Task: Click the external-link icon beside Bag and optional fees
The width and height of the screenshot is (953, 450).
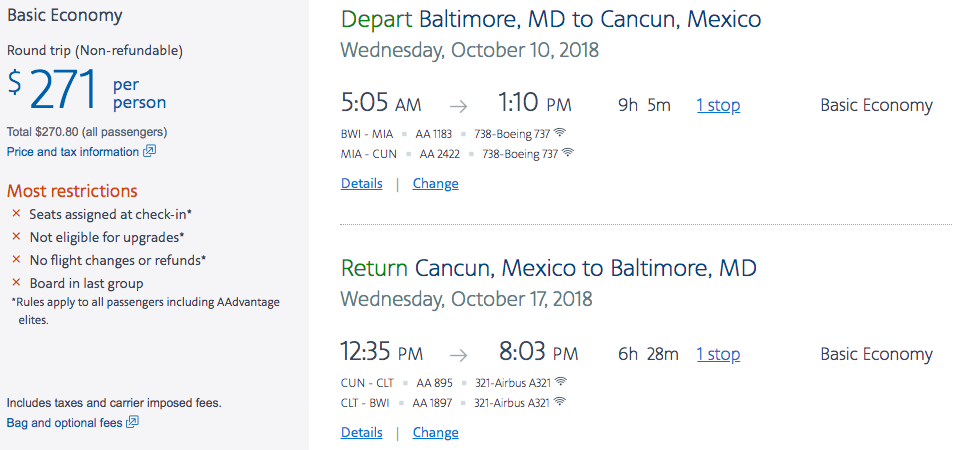Action: pyautogui.click(x=132, y=423)
